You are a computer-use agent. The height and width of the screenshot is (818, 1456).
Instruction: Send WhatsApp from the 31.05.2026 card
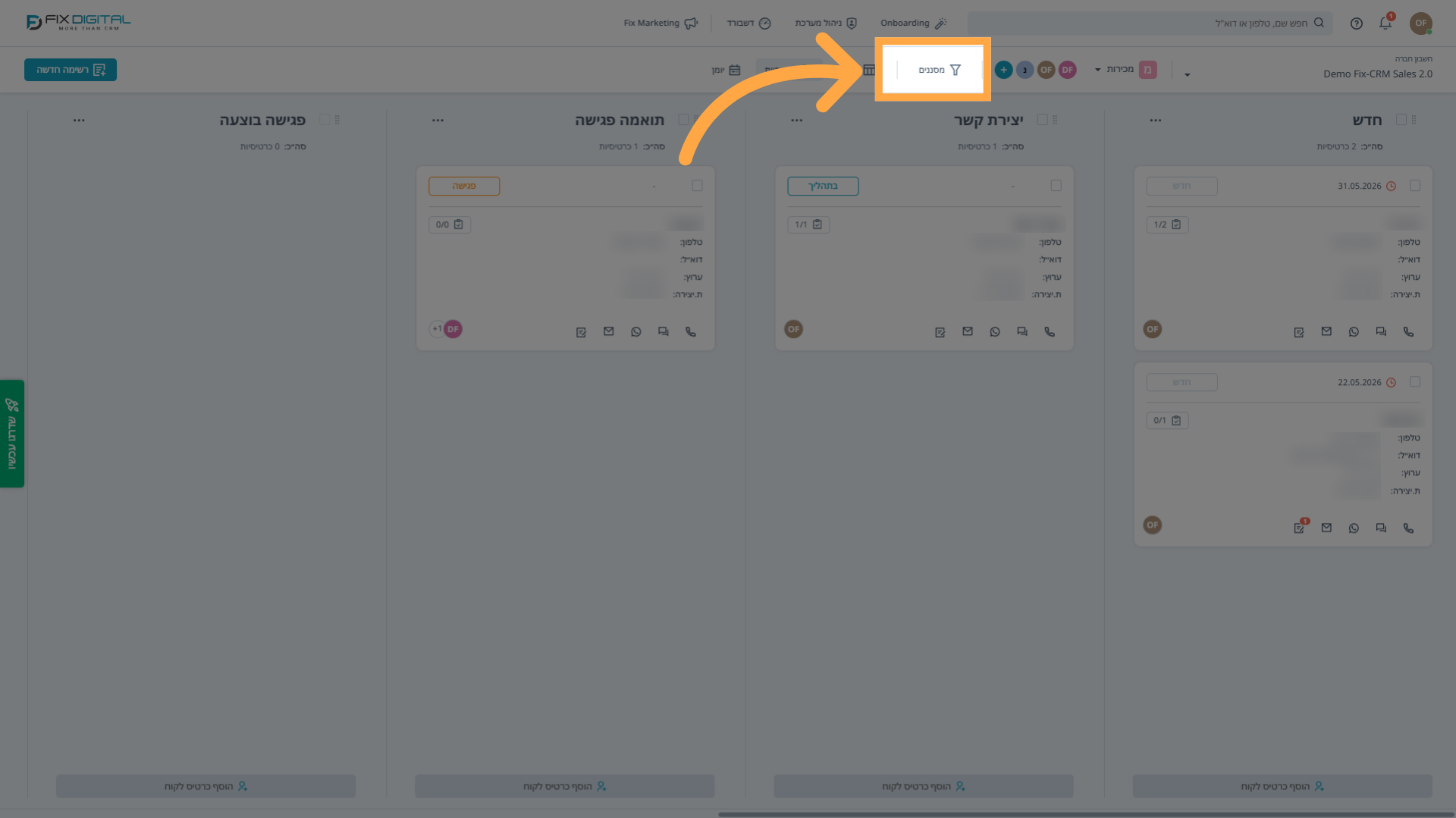pos(1354,332)
